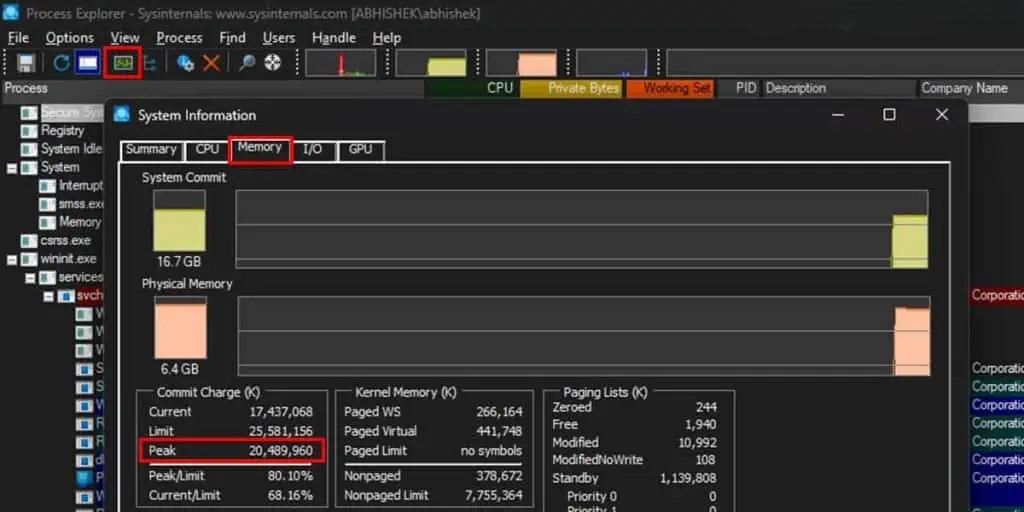The height and width of the screenshot is (512, 1024).
Task: Collapse the wininit.exe tree node
Action: pyautogui.click(x=12, y=259)
